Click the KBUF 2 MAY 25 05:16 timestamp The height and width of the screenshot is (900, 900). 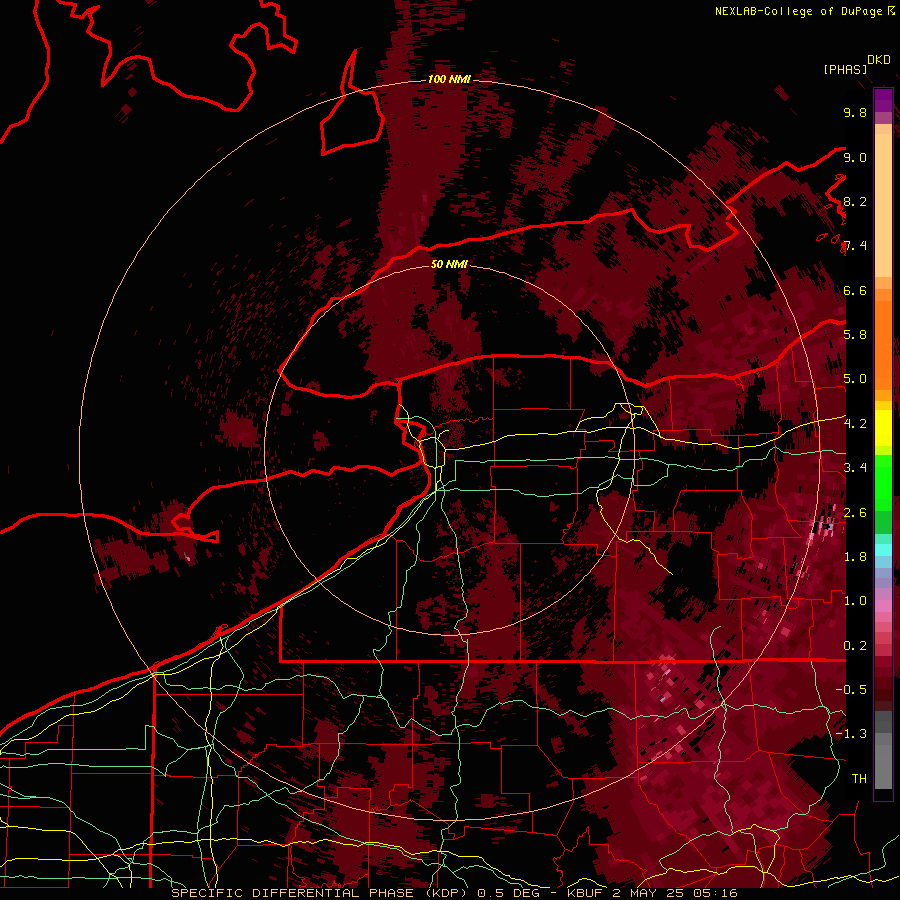tap(652, 893)
